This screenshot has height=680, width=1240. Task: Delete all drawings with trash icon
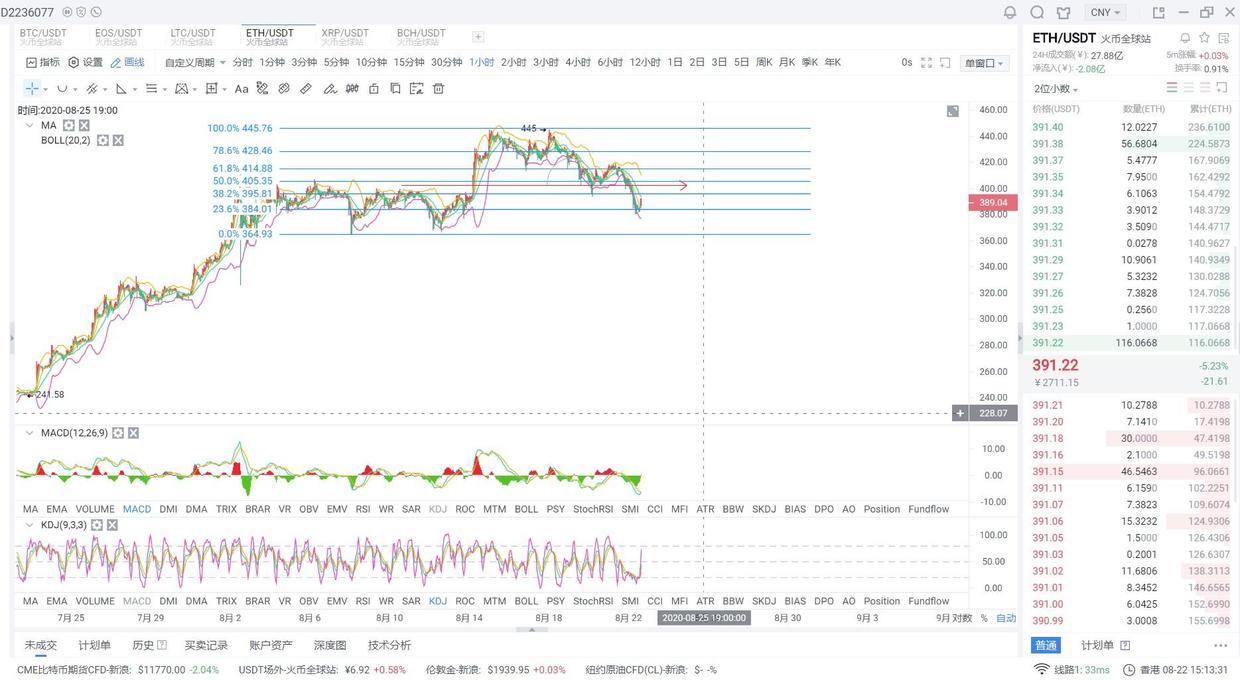pos(438,89)
